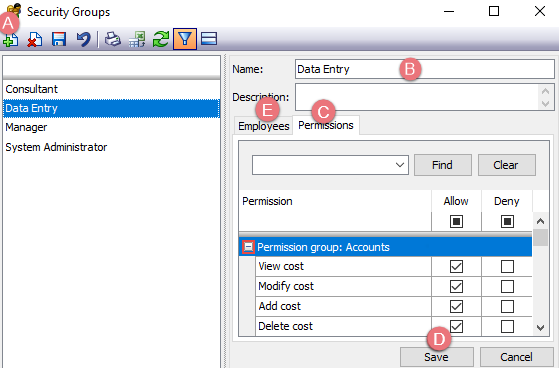The height and width of the screenshot is (368, 559).
Task: Click the blue floppy disk save icon
Action: coord(59,39)
